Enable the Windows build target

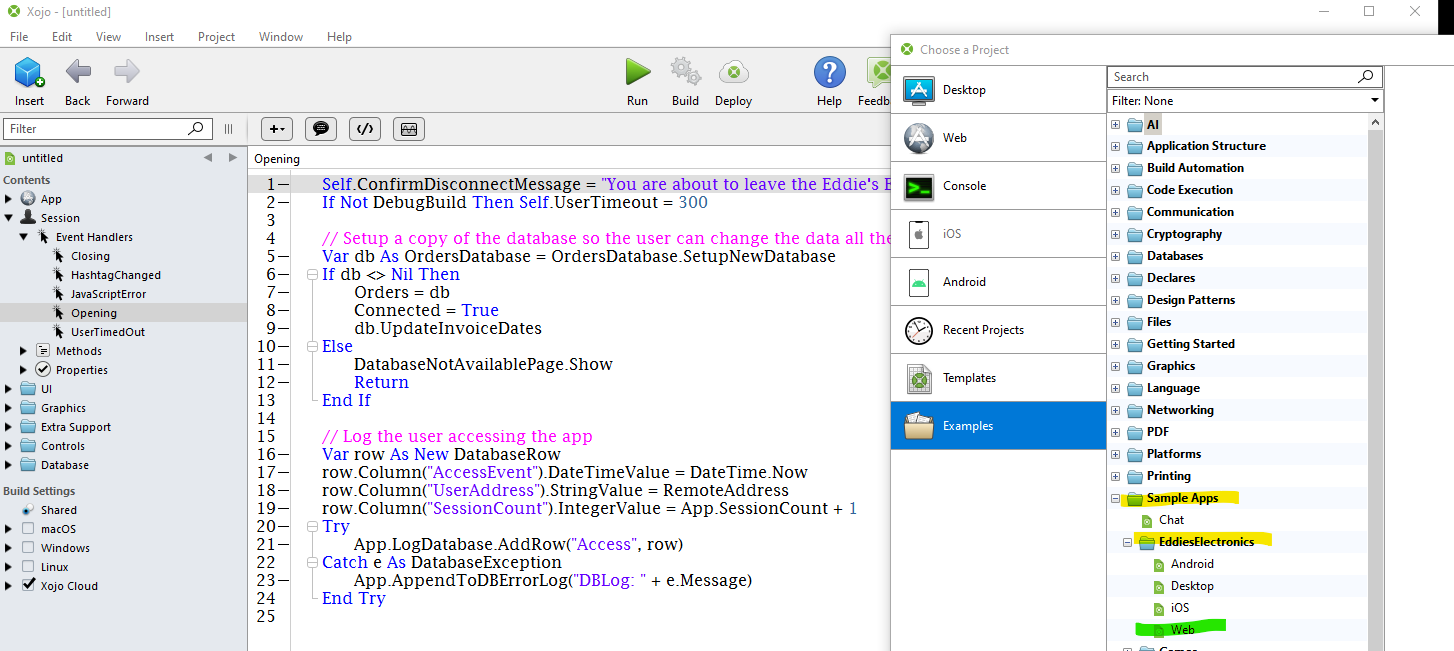click(29, 547)
